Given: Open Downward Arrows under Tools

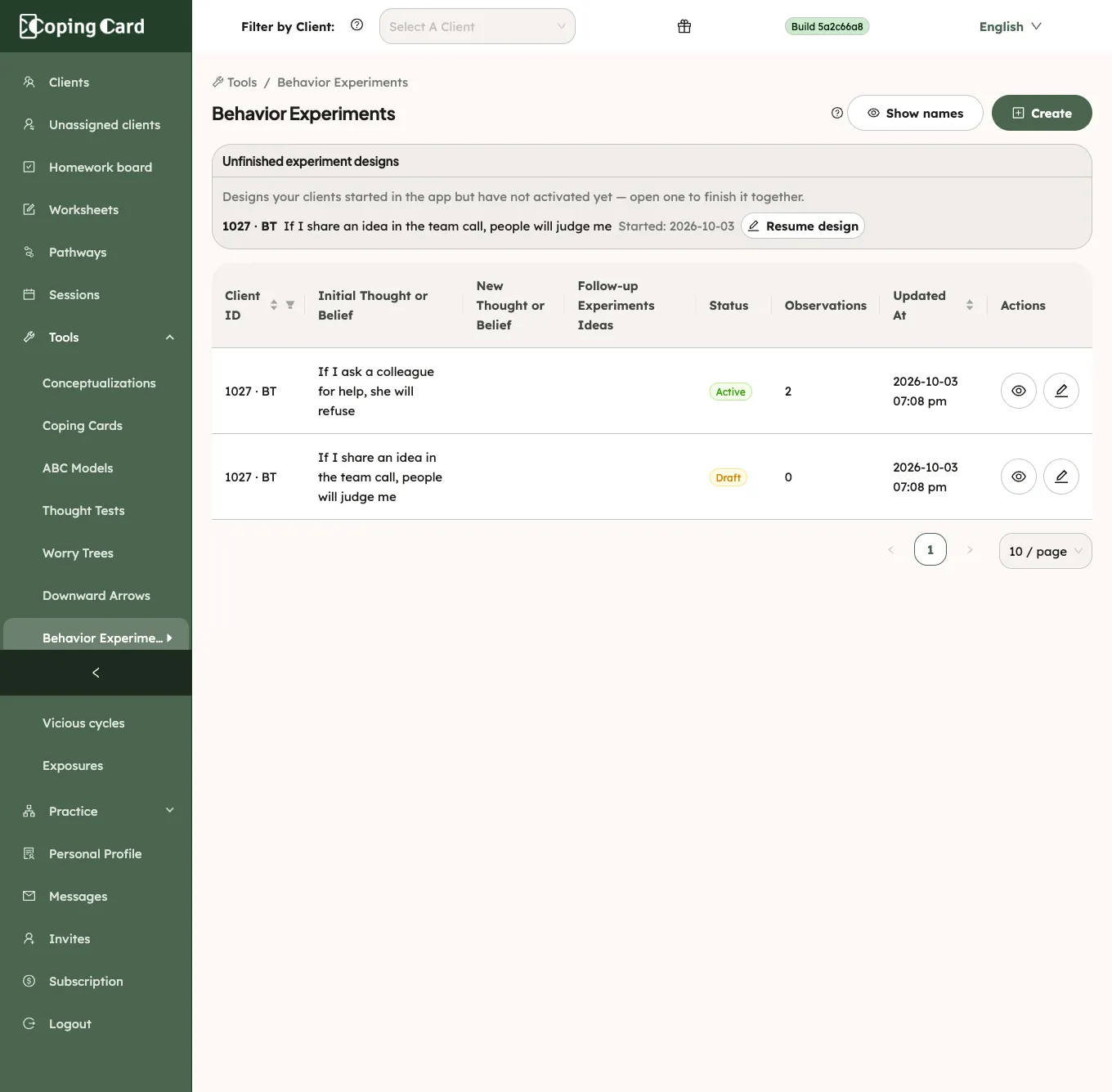Looking at the screenshot, I should (x=96, y=595).
